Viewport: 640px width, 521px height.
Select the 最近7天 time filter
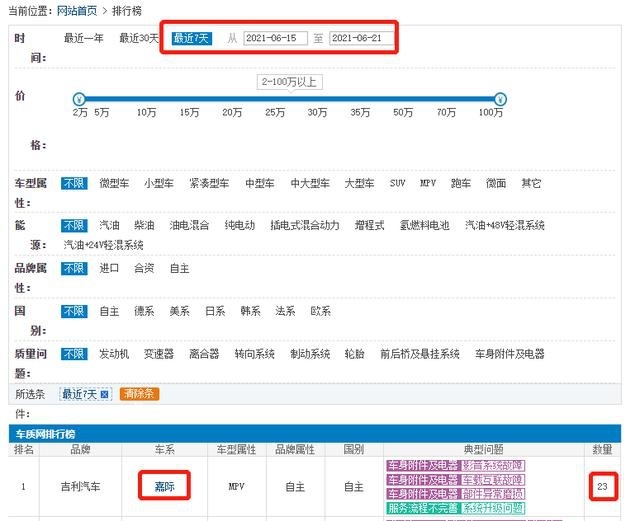pyautogui.click(x=191, y=38)
